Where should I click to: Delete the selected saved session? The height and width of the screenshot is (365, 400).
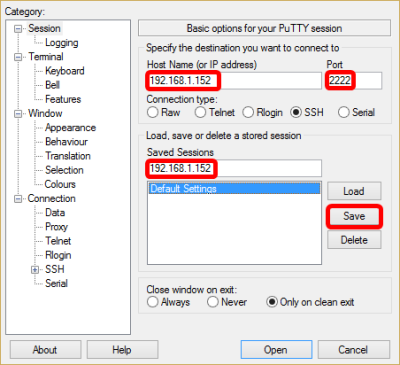[354, 240]
